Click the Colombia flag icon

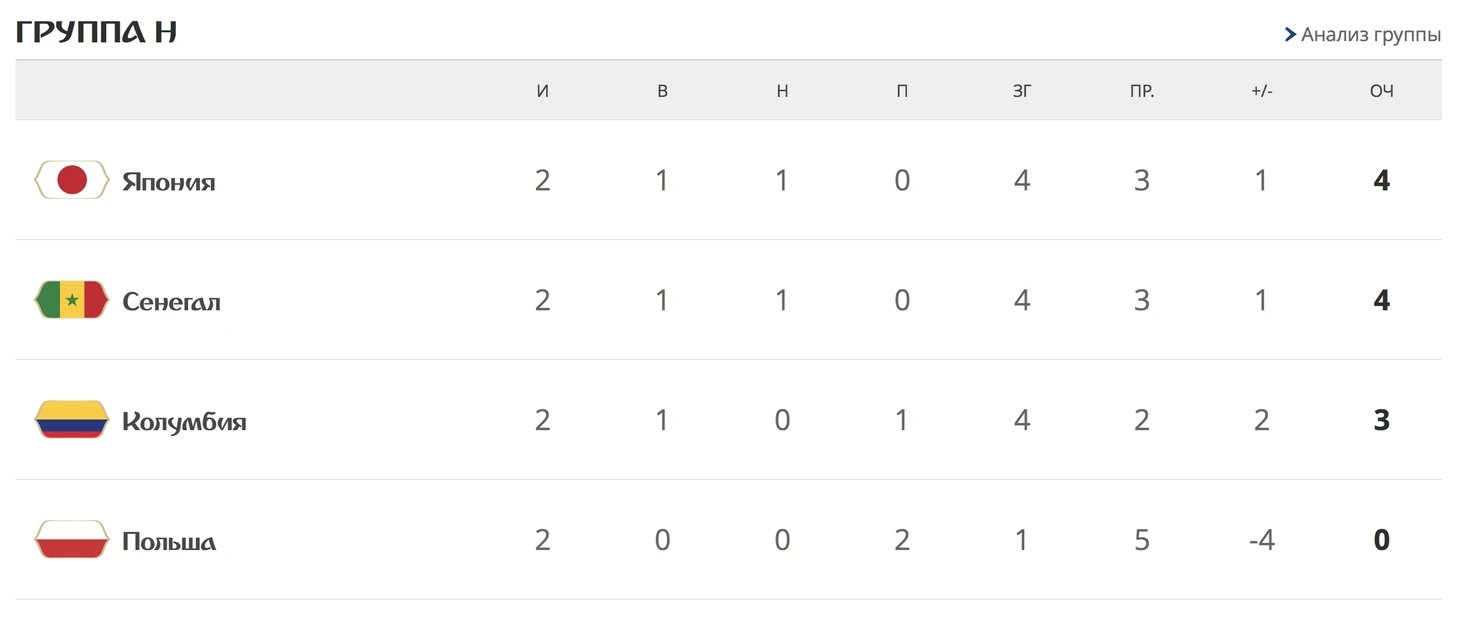coord(71,420)
